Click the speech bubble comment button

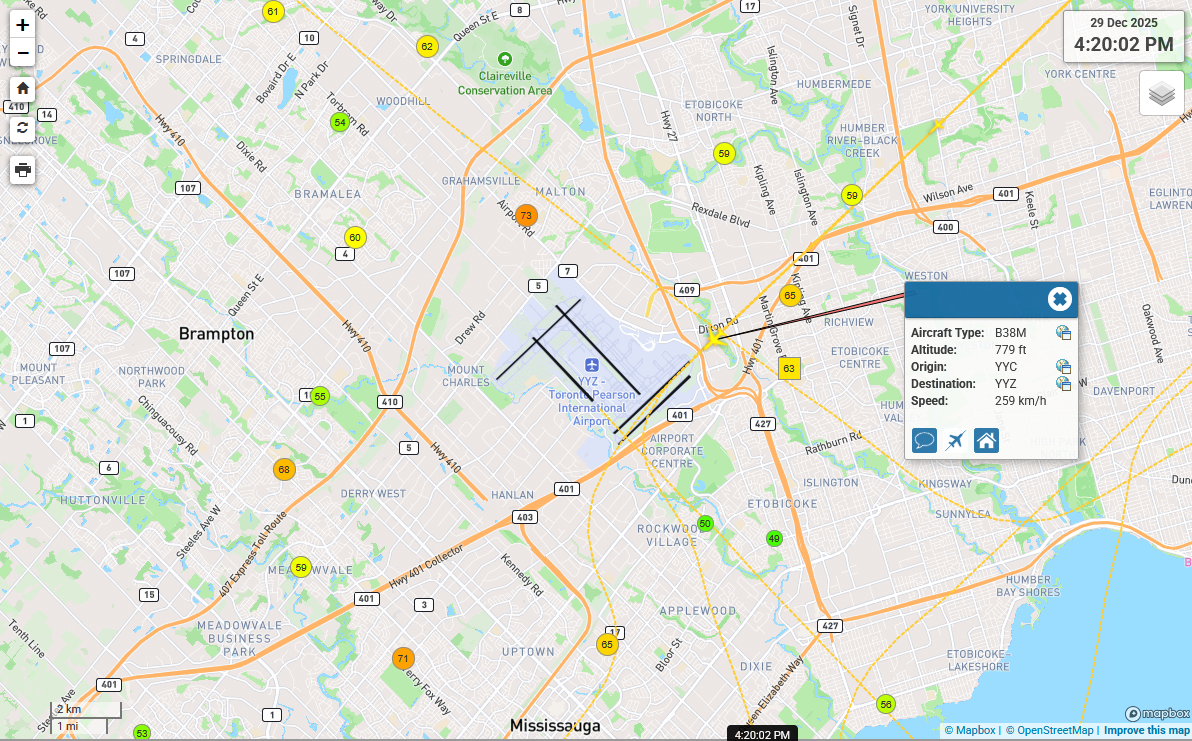[x=924, y=440]
